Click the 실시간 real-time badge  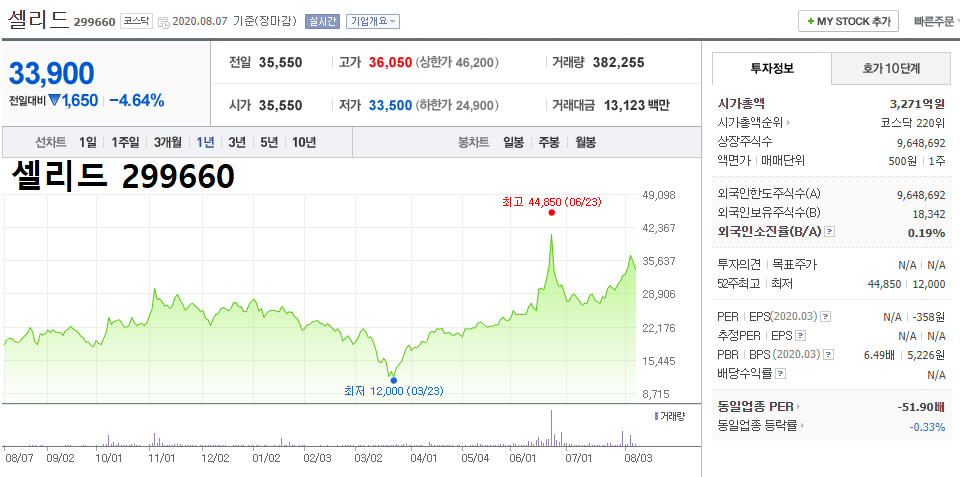point(322,21)
